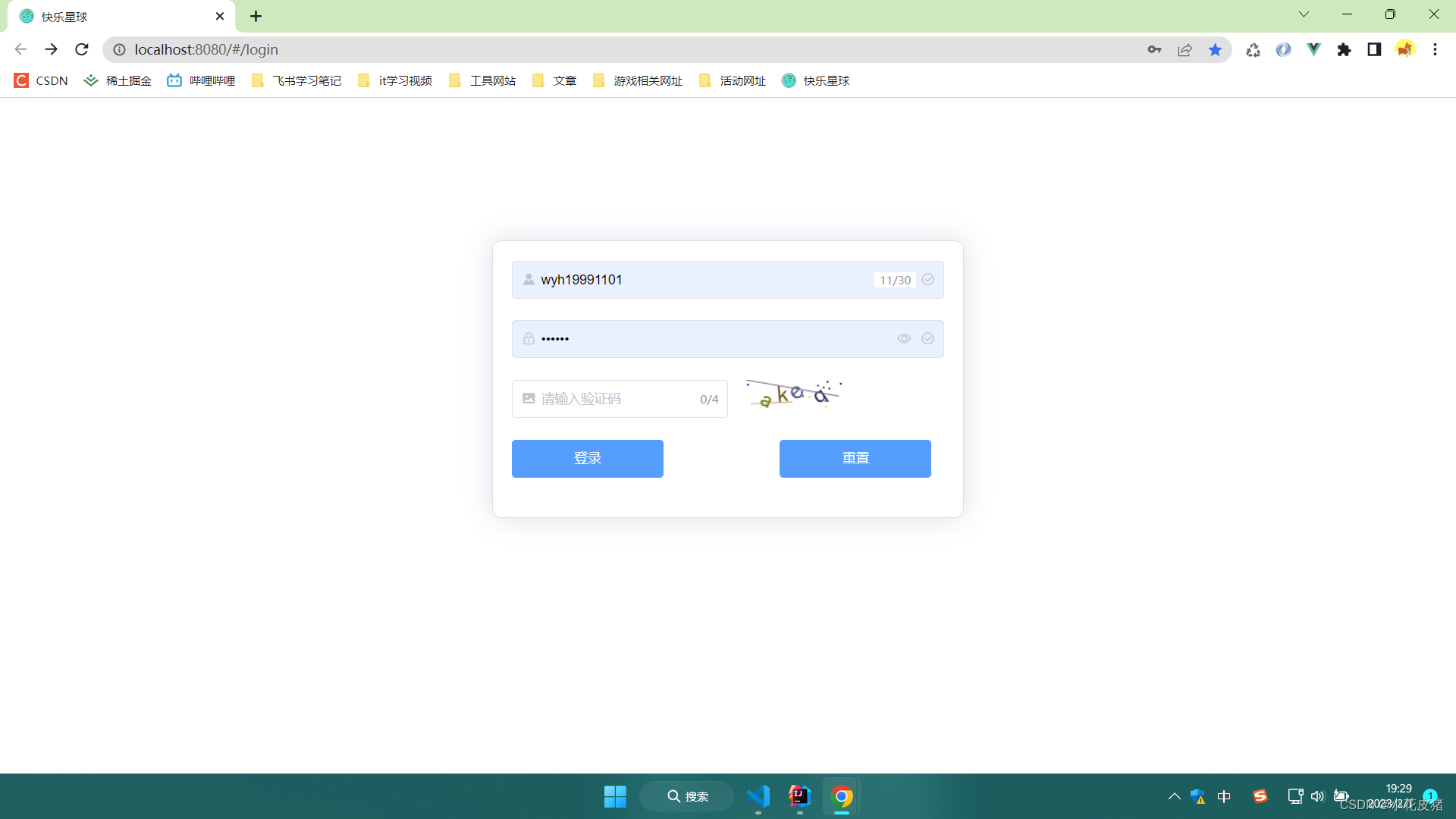
Task: Open the 哔哩哔哩 bookmark
Action: [199, 80]
